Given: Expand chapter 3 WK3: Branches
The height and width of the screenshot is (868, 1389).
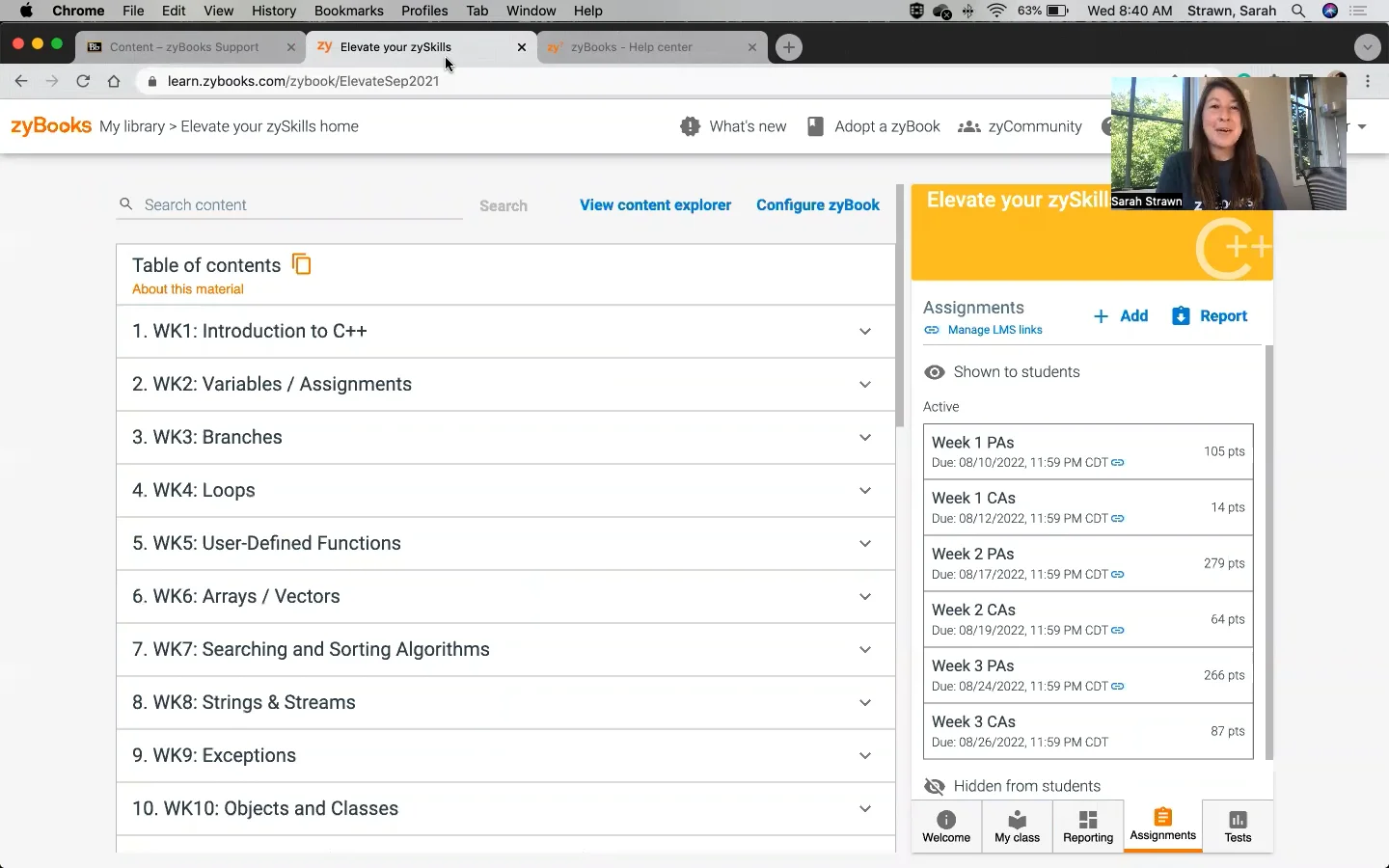Looking at the screenshot, I should (x=506, y=437).
